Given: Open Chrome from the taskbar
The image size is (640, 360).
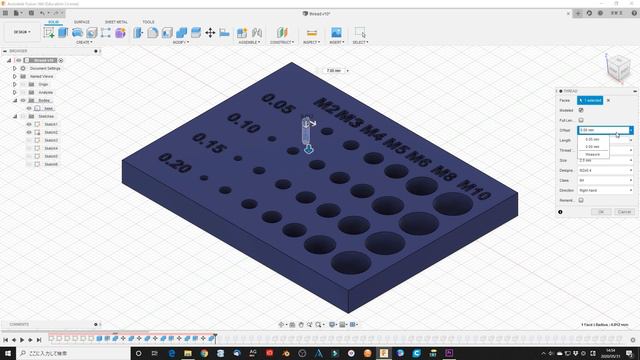Looking at the screenshot, I should tap(204, 353).
